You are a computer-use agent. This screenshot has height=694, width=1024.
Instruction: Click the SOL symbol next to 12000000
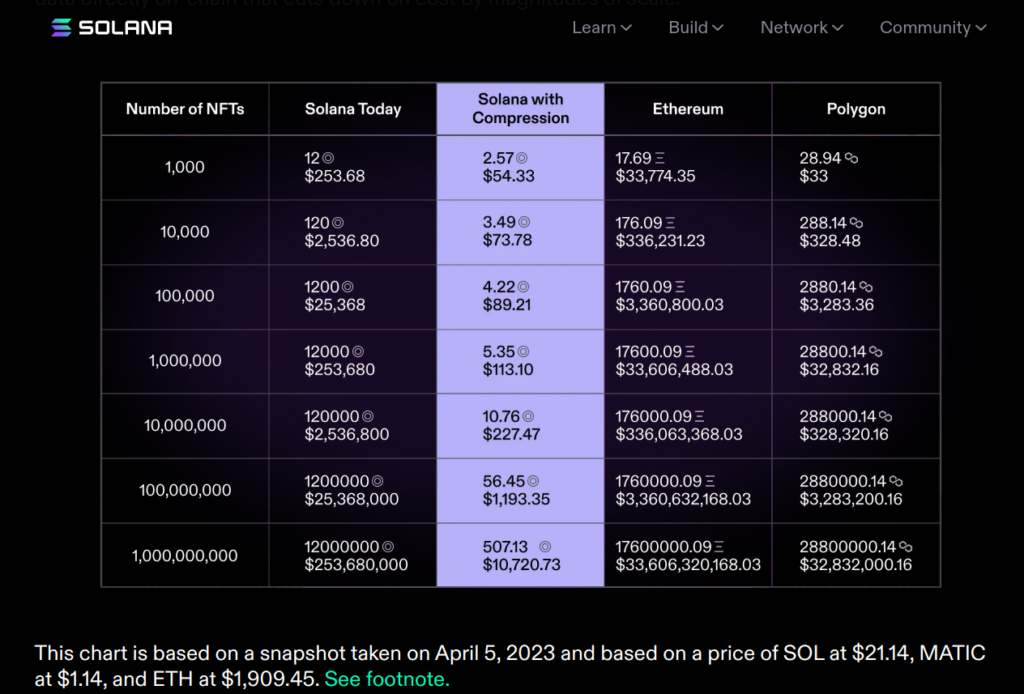388,546
